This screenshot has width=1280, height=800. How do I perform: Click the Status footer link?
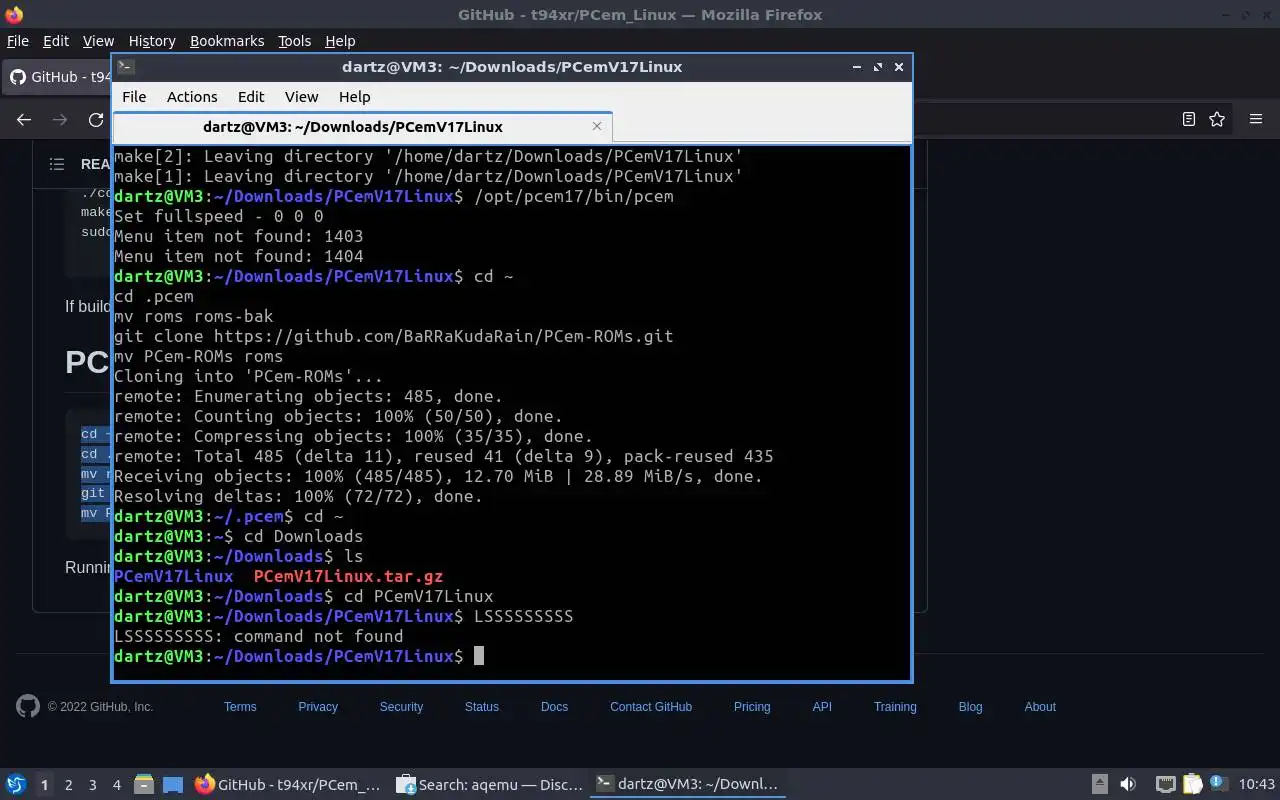click(482, 706)
